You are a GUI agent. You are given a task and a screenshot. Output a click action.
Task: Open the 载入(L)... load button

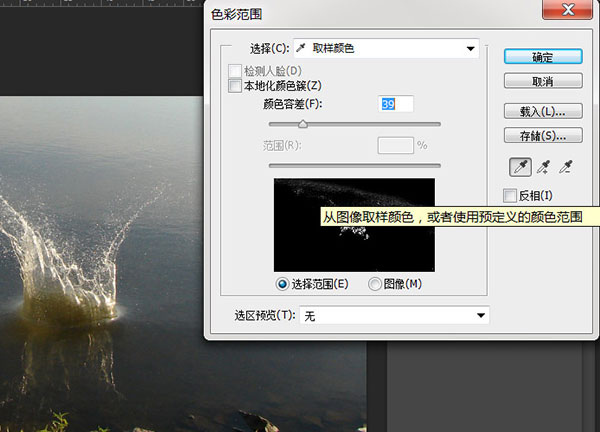543,111
